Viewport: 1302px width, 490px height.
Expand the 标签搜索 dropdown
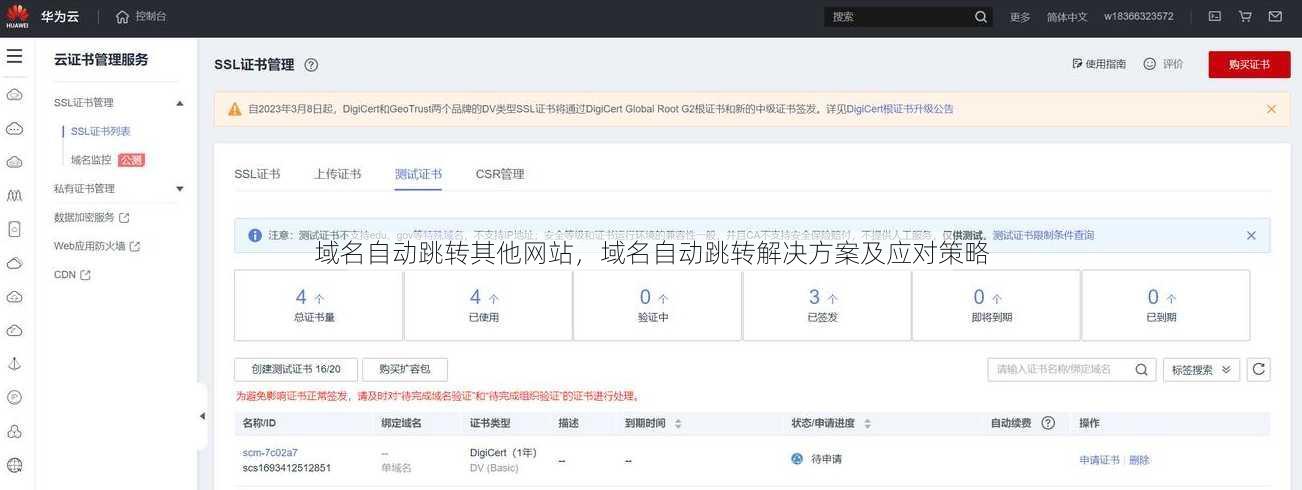tap(1201, 370)
